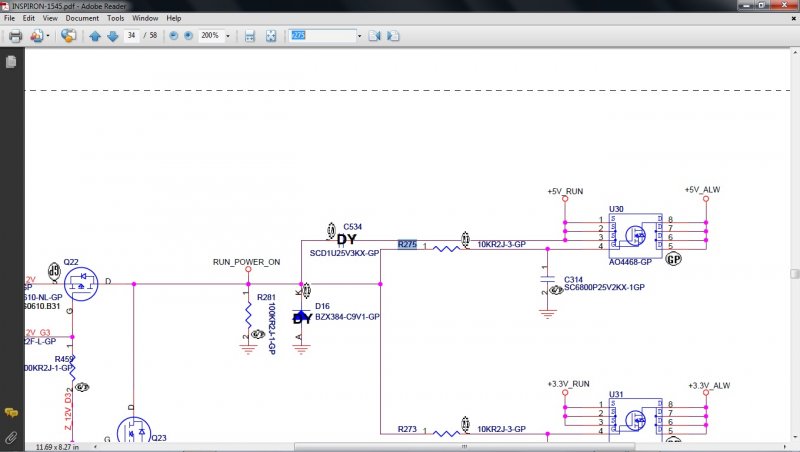Viewport: 800px width, 452px height.
Task: Click the Print icon in the toolbar
Action: tap(15, 36)
